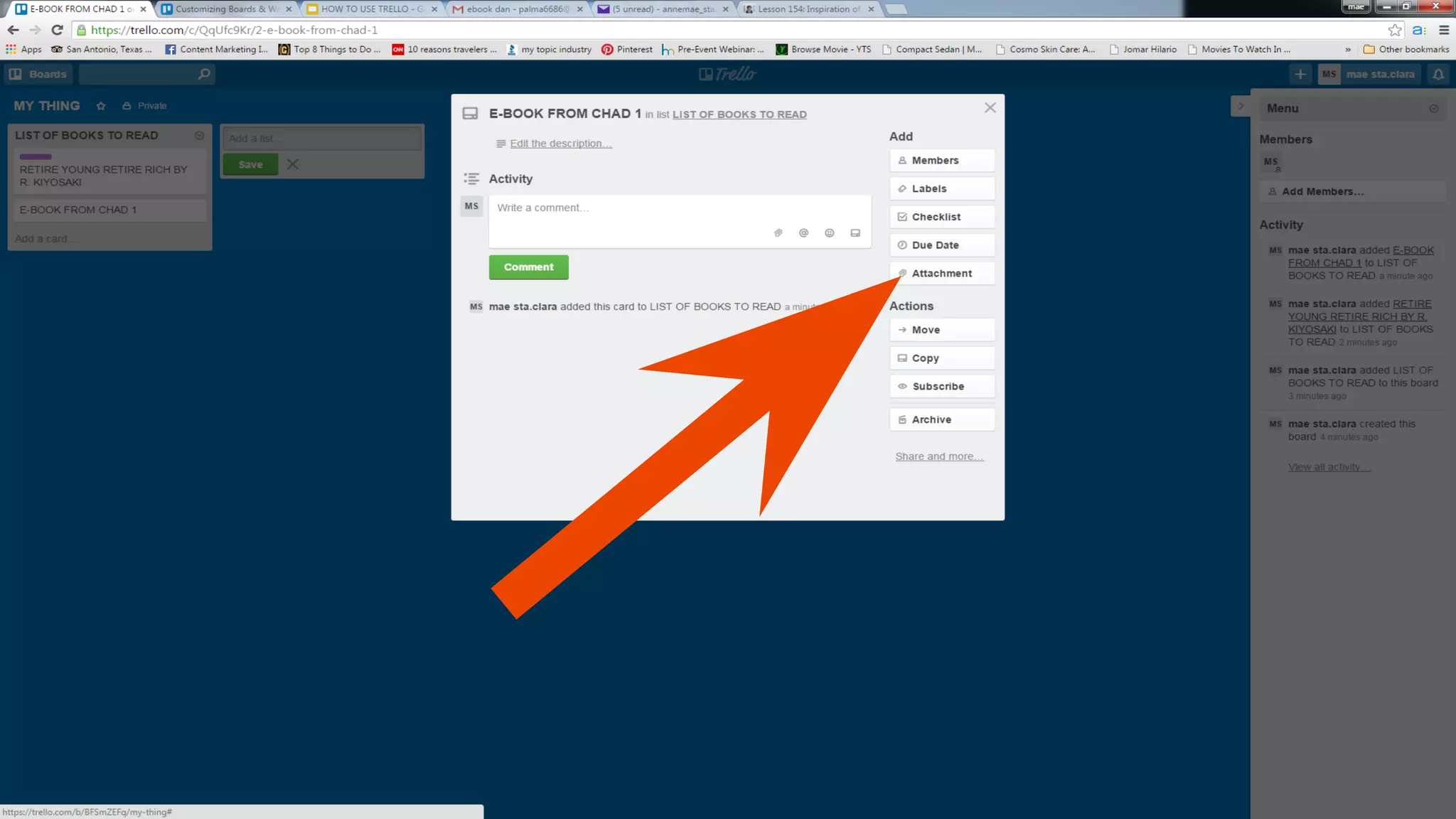Screen dimensions: 1456x819
Task: Open list options menu for LIST OF BOOKS TO READ
Action: (x=199, y=135)
